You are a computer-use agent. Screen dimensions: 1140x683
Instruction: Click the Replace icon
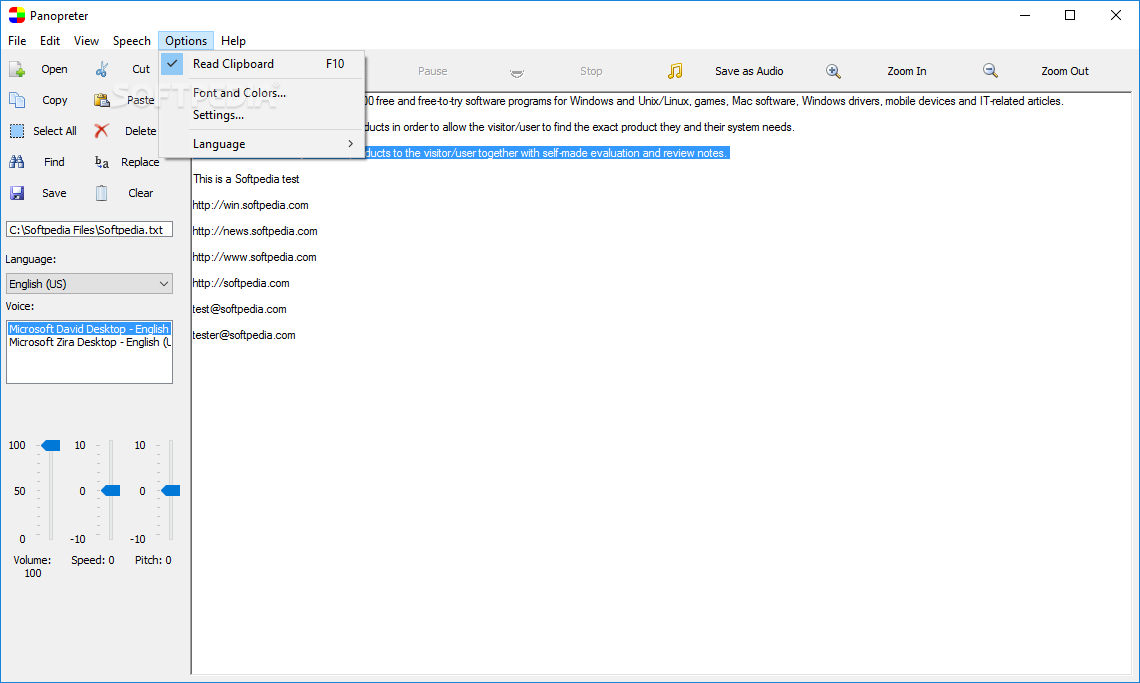(102, 162)
